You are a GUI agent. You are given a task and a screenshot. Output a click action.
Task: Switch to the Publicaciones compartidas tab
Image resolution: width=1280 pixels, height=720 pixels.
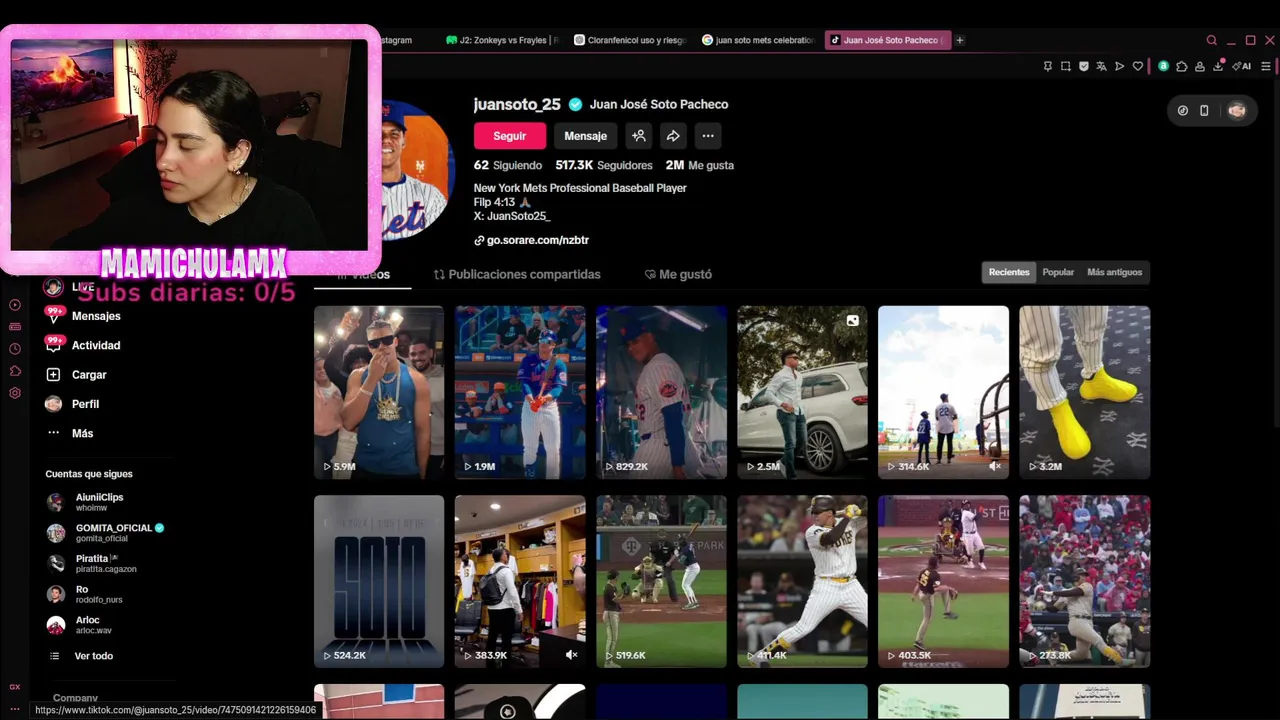(517, 274)
